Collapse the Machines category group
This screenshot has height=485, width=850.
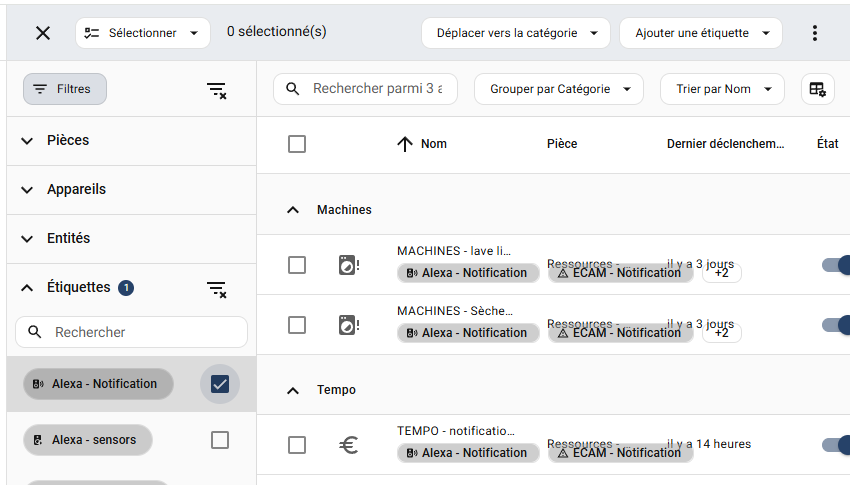pyautogui.click(x=293, y=210)
